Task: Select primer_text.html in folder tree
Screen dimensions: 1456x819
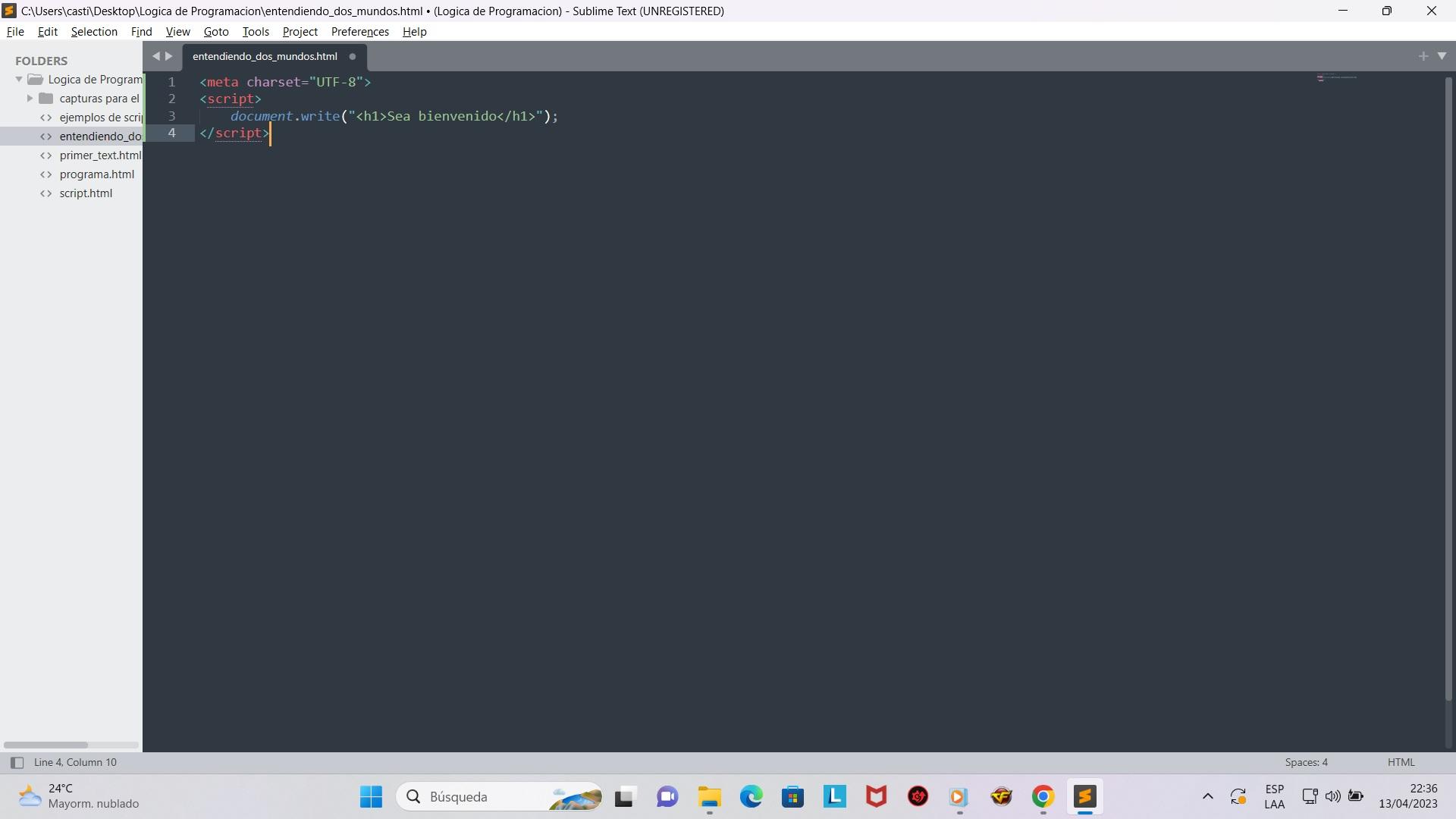Action: point(101,154)
